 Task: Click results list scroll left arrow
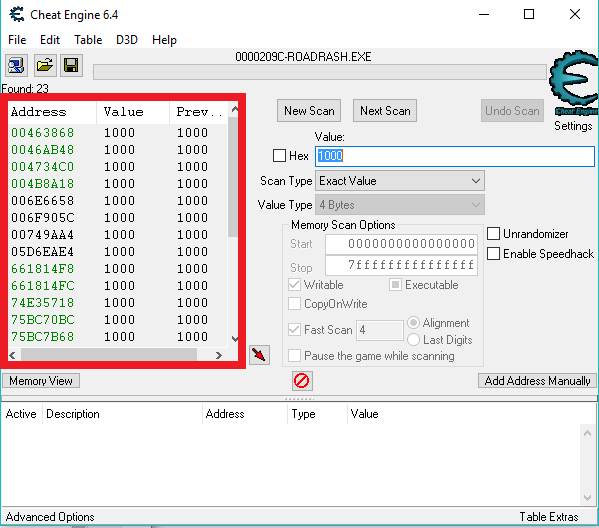coord(12,355)
